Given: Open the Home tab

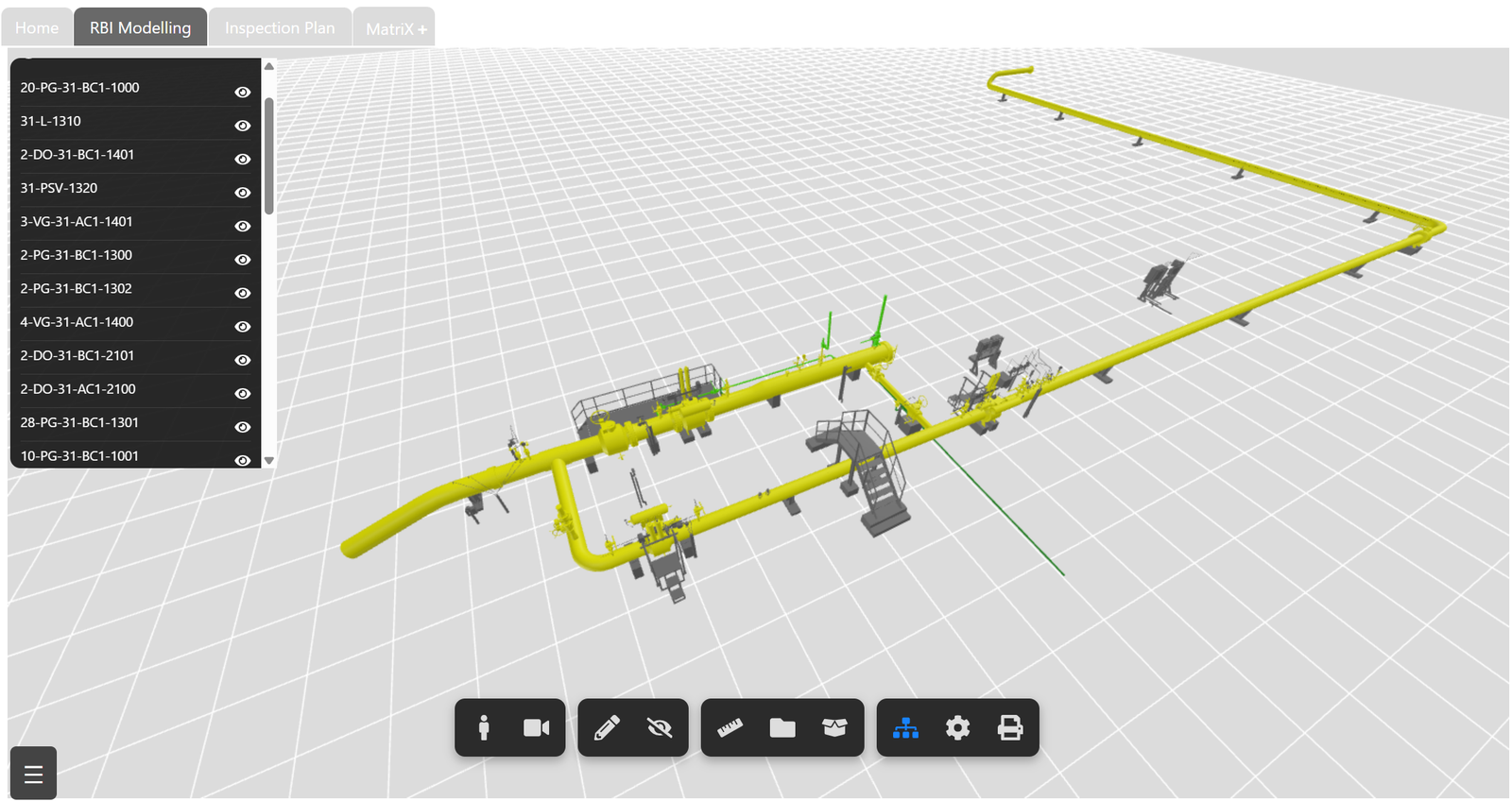Looking at the screenshot, I should [37, 27].
